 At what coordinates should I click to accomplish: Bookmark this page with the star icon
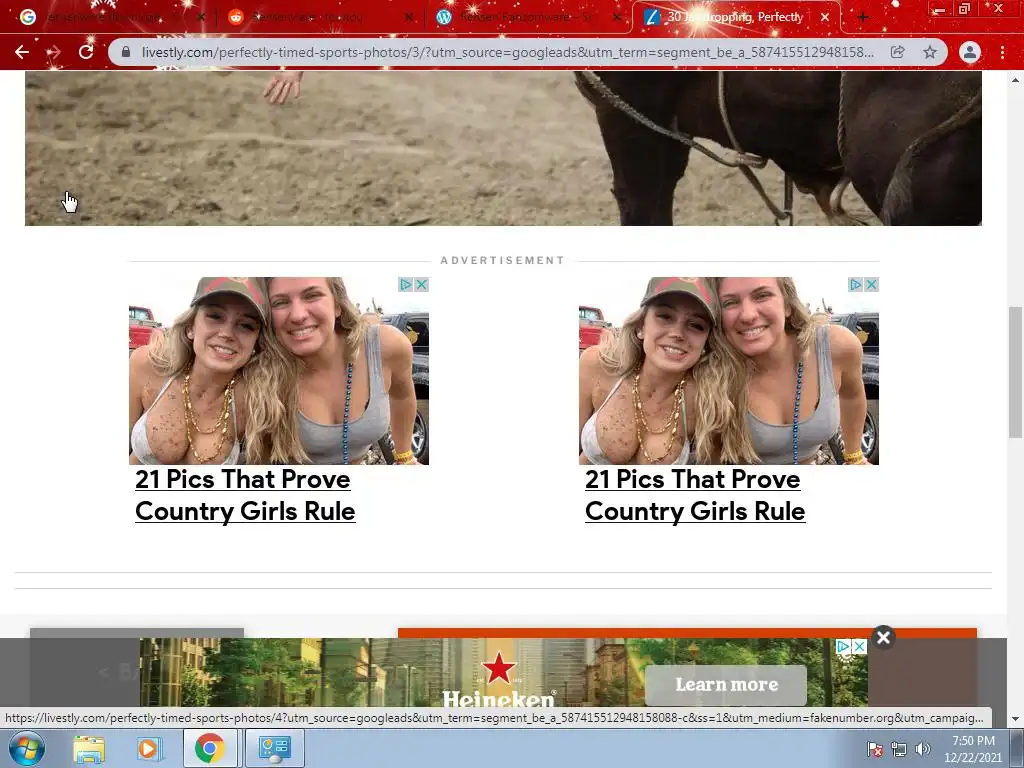[x=930, y=52]
